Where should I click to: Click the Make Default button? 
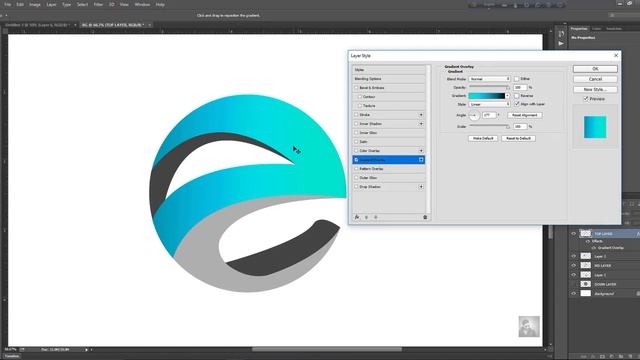tap(483, 138)
